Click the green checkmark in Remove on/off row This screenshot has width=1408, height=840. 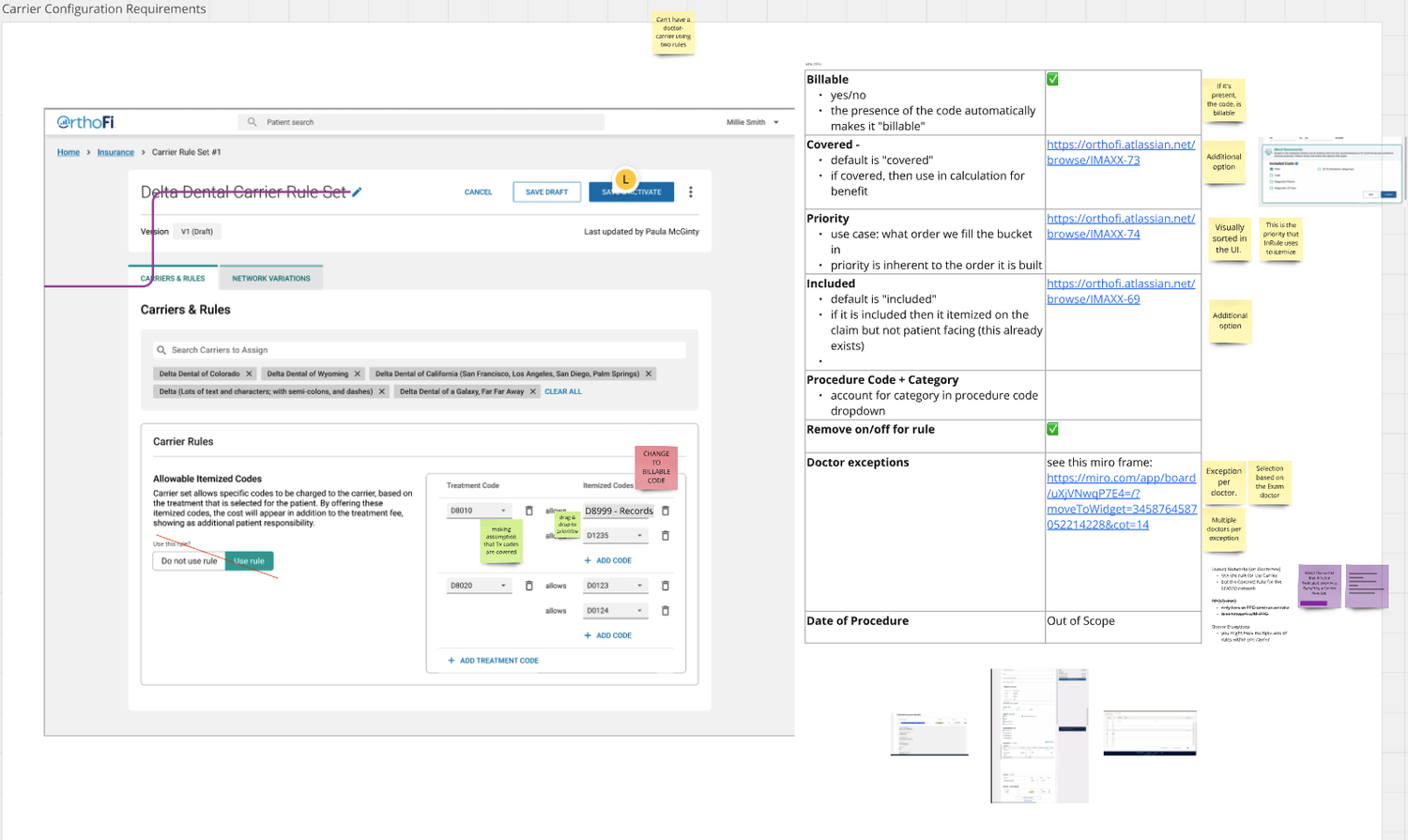pyautogui.click(x=1053, y=429)
